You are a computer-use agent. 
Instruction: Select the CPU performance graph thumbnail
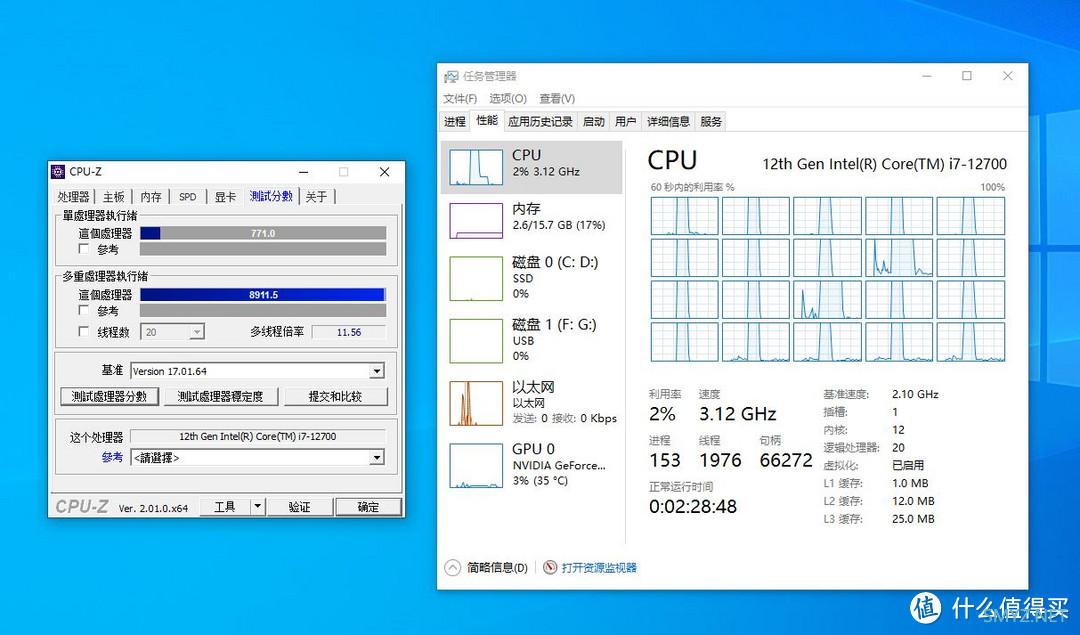pyautogui.click(x=476, y=167)
